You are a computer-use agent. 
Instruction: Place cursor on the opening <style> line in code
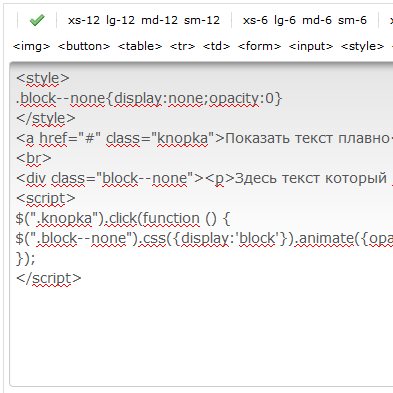[x=43, y=78]
